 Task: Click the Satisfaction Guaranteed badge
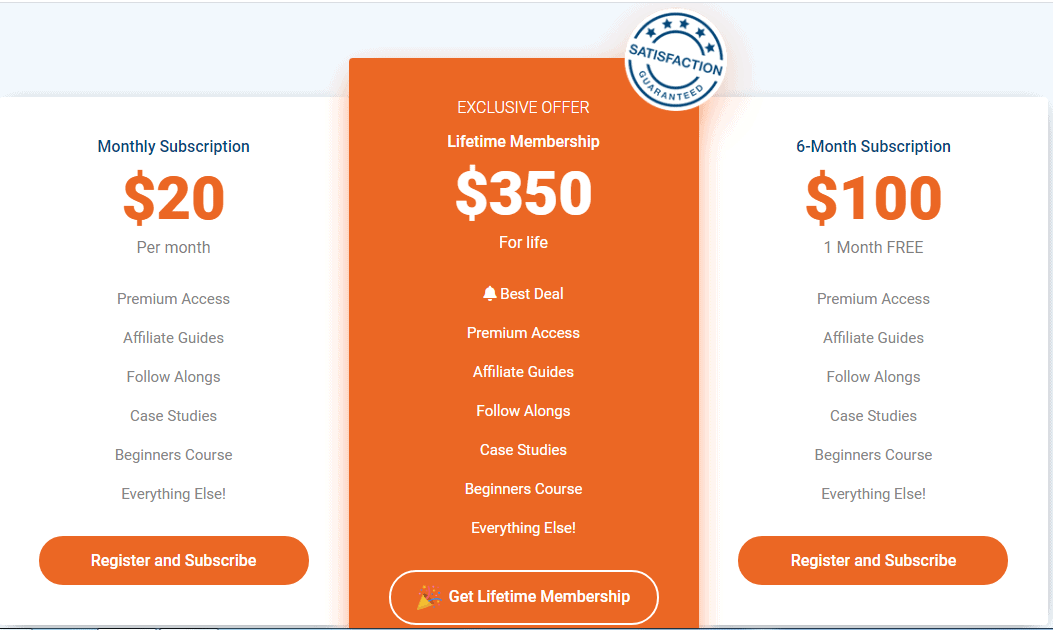[x=676, y=60]
